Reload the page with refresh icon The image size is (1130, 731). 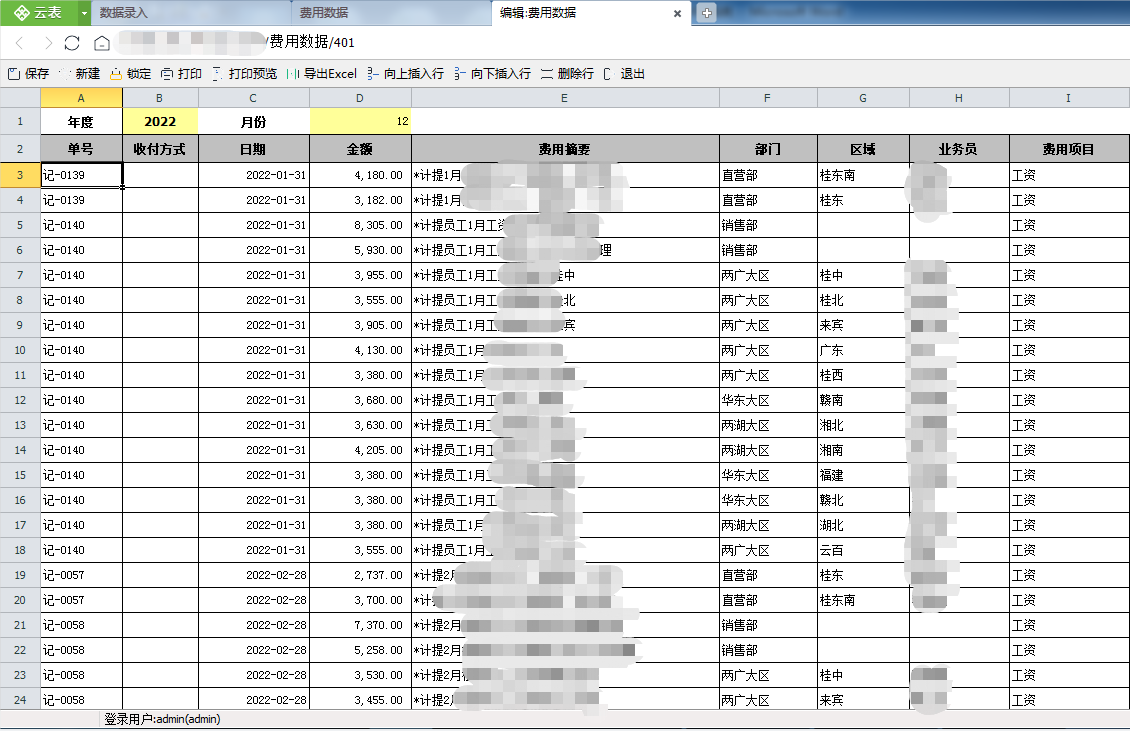72,43
